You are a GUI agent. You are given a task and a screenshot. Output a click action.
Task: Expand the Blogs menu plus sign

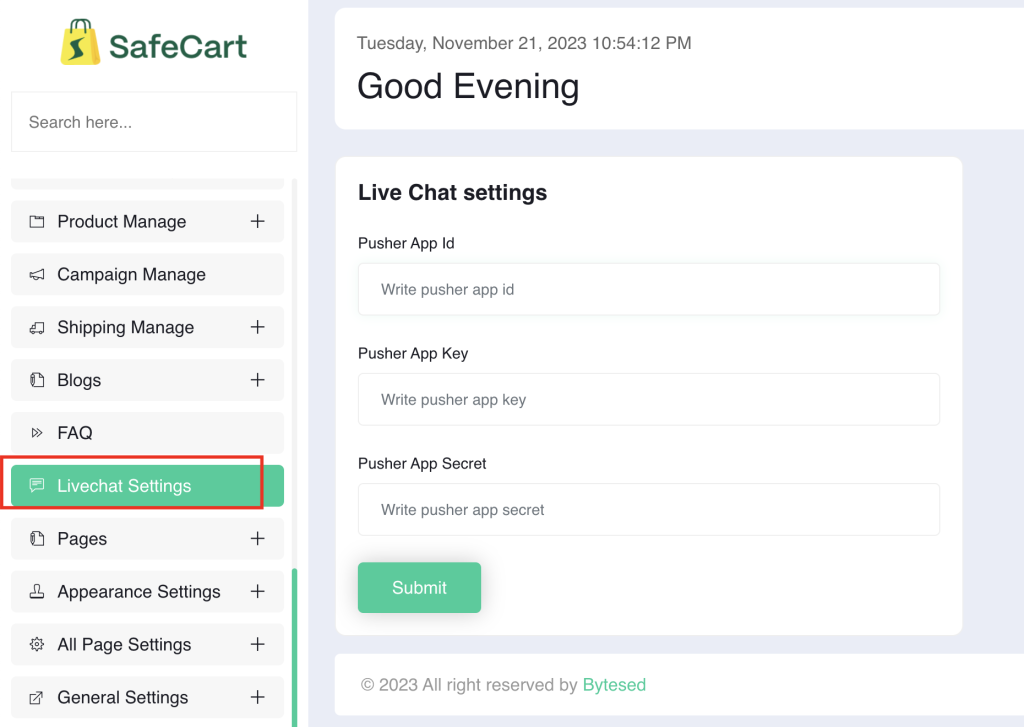[x=257, y=380]
